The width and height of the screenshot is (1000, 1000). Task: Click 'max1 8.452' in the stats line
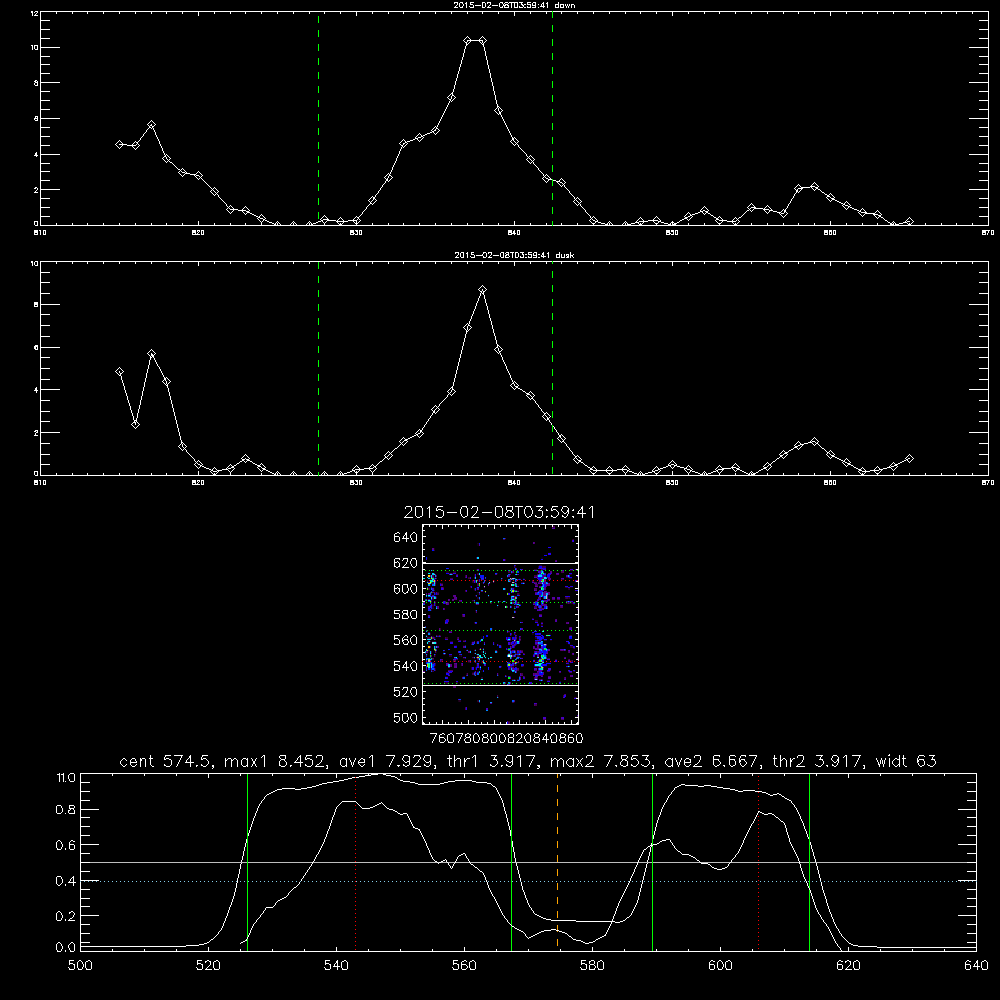(x=276, y=761)
